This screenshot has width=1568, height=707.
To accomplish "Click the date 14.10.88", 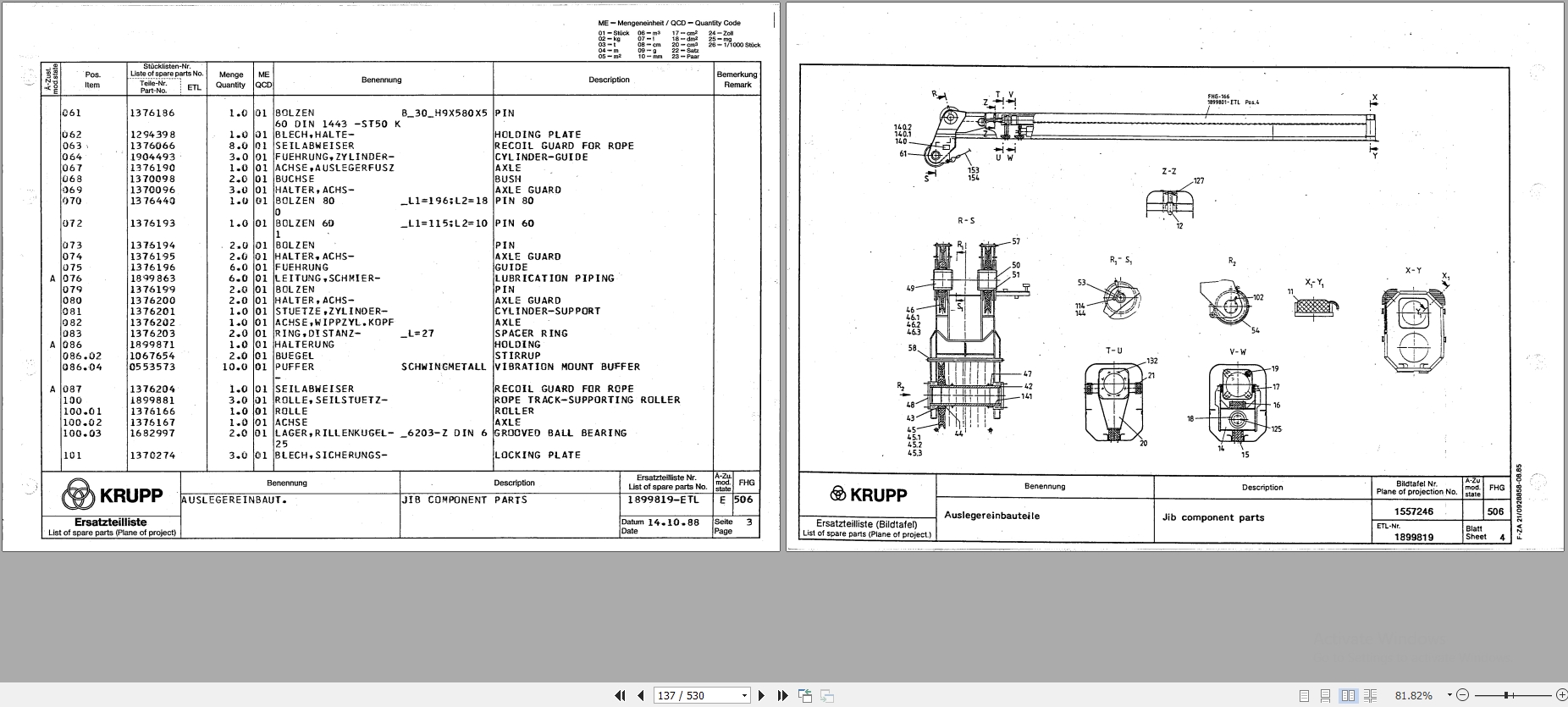I will pyautogui.click(x=674, y=522).
